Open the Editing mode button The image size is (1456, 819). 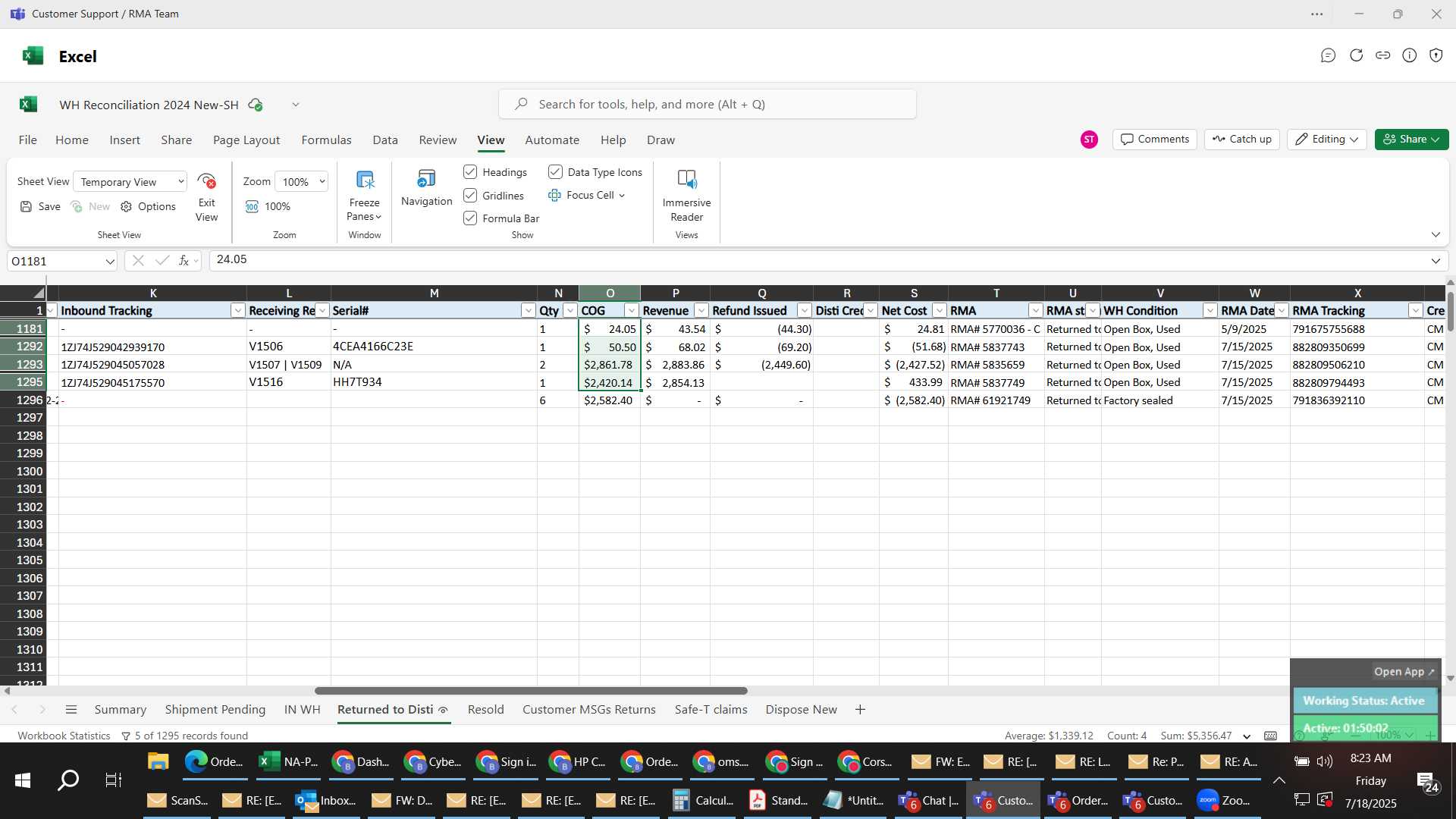click(1327, 140)
